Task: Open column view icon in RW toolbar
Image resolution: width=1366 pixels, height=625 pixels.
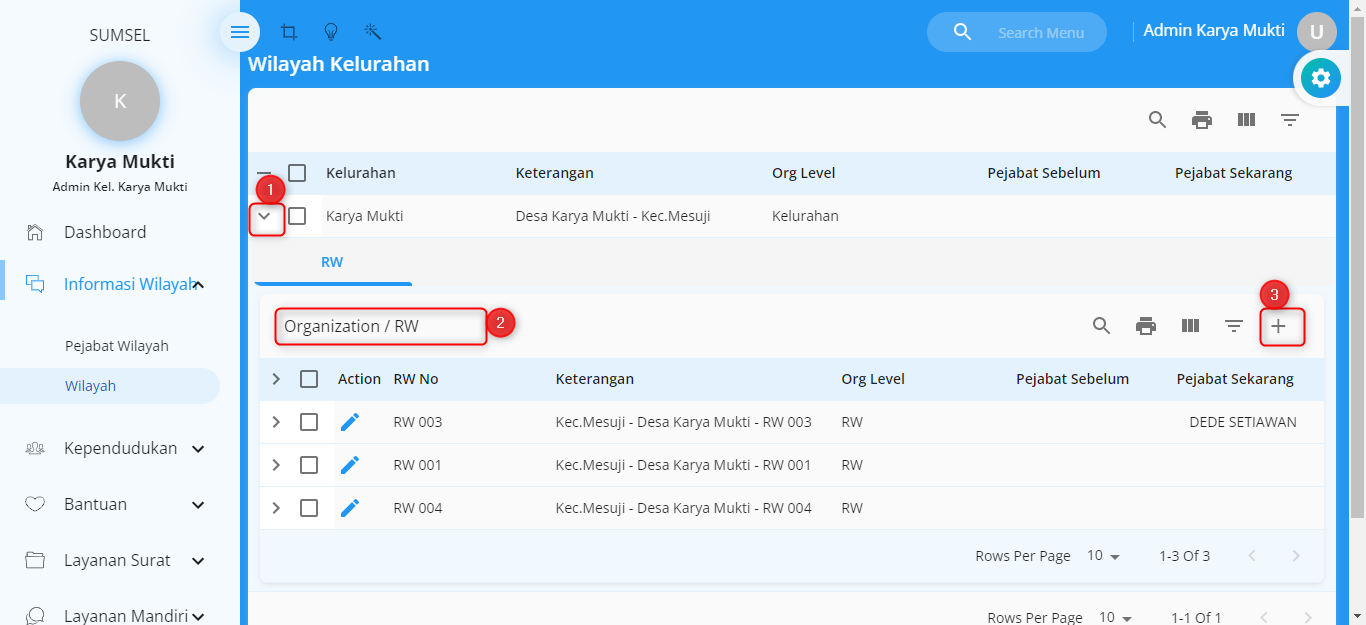Action: [x=1190, y=326]
